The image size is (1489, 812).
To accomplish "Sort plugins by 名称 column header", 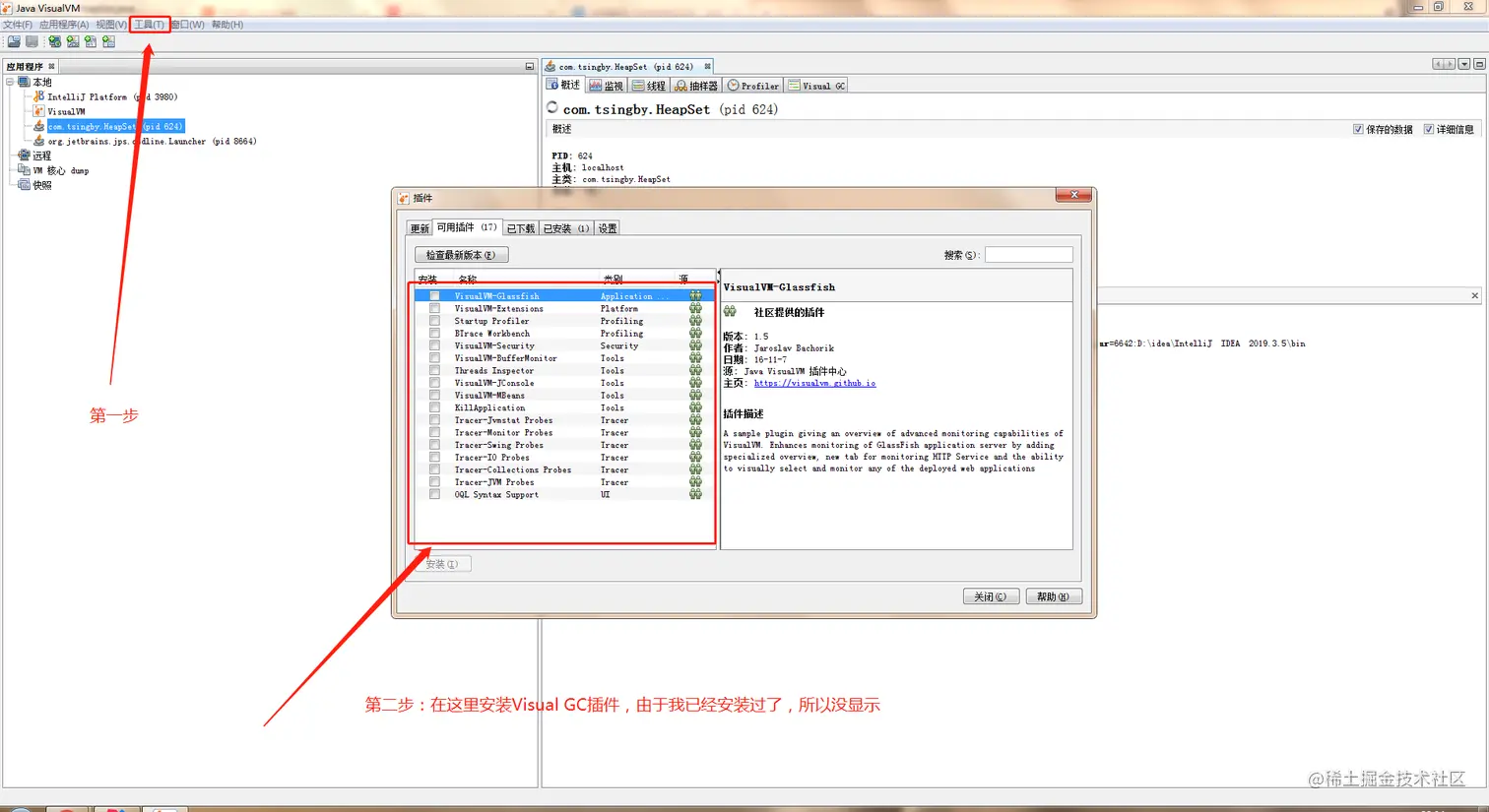I will pyautogui.click(x=527, y=279).
